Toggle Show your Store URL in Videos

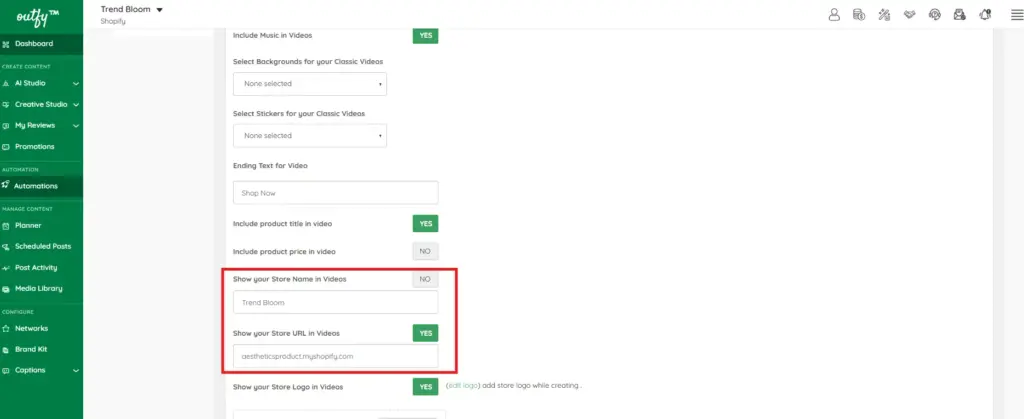[425, 333]
